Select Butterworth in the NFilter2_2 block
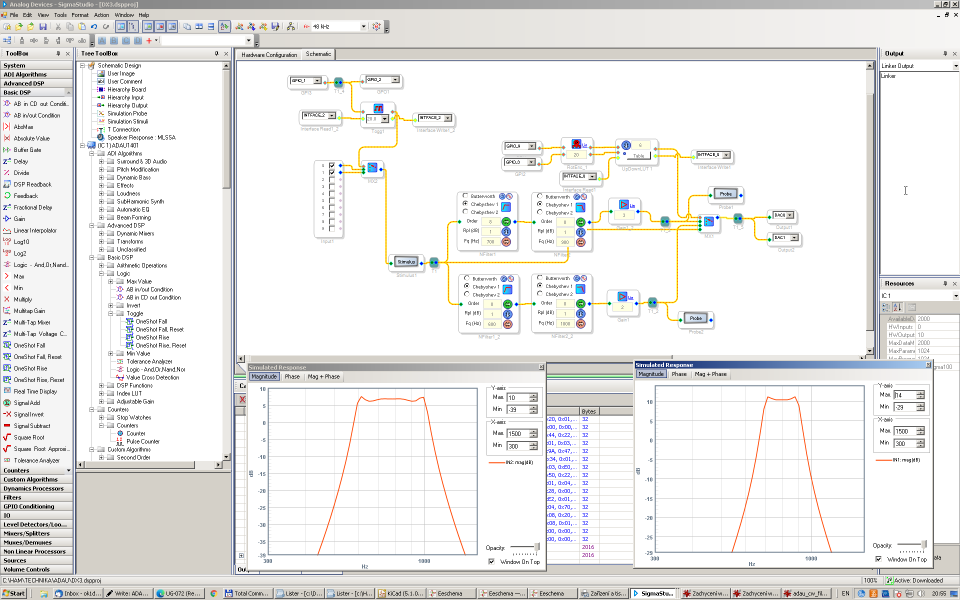 539,278
